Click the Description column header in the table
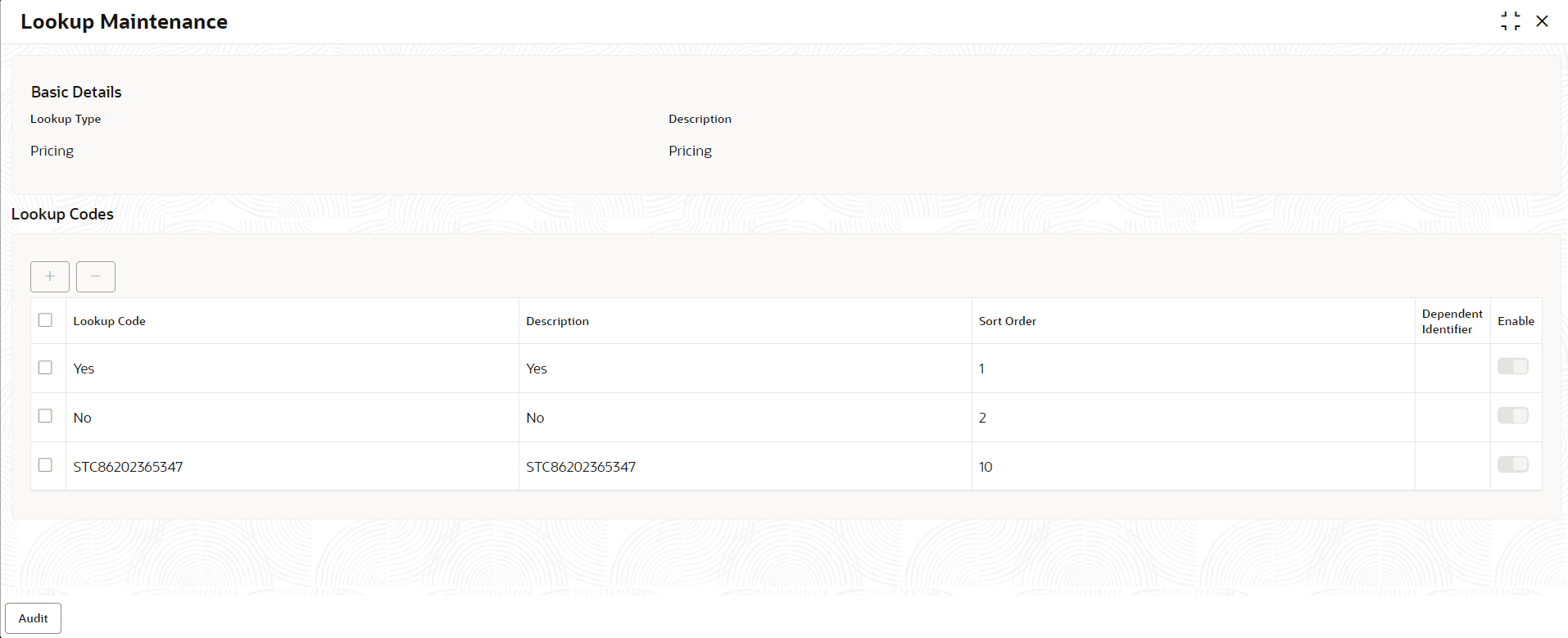The image size is (1568, 638). pos(557,321)
